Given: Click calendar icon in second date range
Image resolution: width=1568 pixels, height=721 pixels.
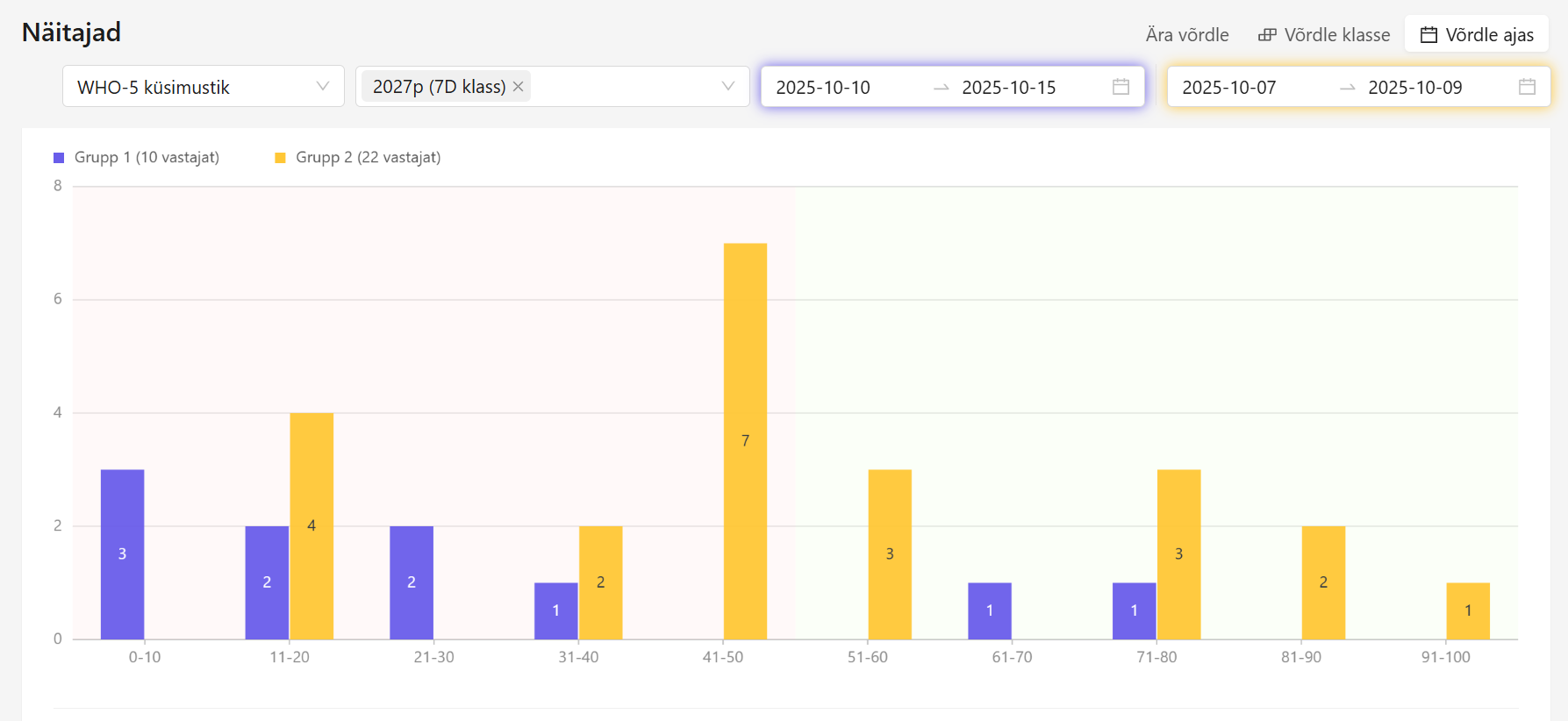Looking at the screenshot, I should 1527,87.
